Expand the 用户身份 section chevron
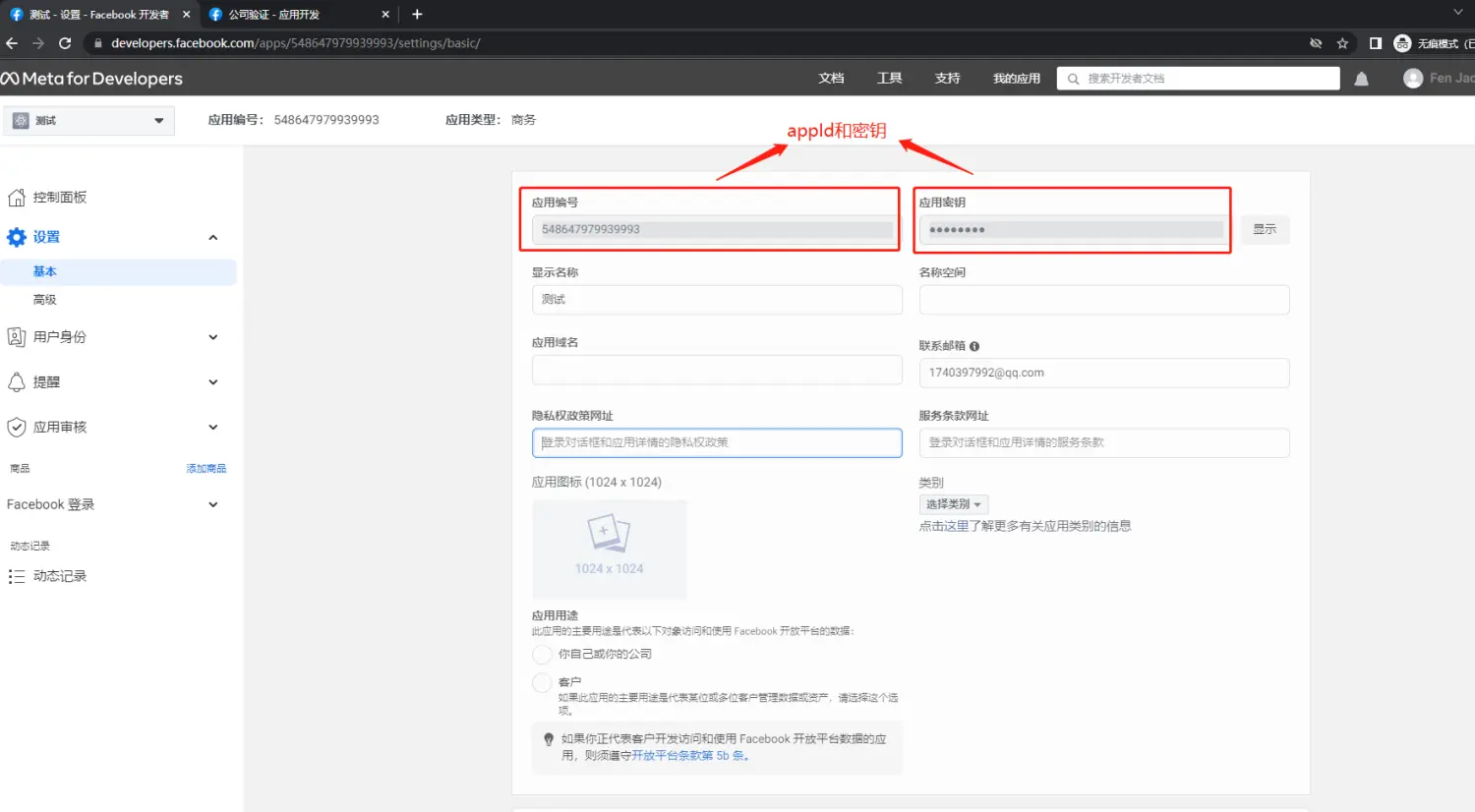Viewport: 1475px width, 812px height. [213, 337]
